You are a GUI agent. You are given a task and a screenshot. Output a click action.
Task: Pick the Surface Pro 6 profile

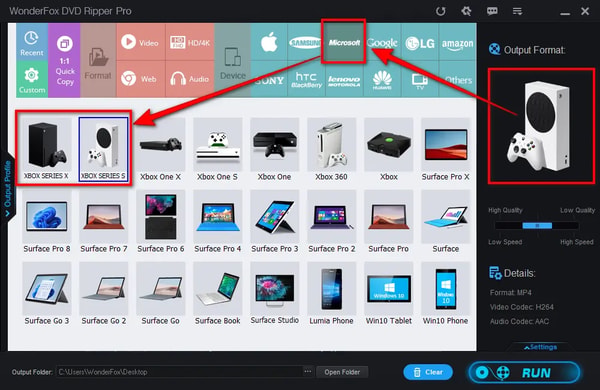[160, 222]
